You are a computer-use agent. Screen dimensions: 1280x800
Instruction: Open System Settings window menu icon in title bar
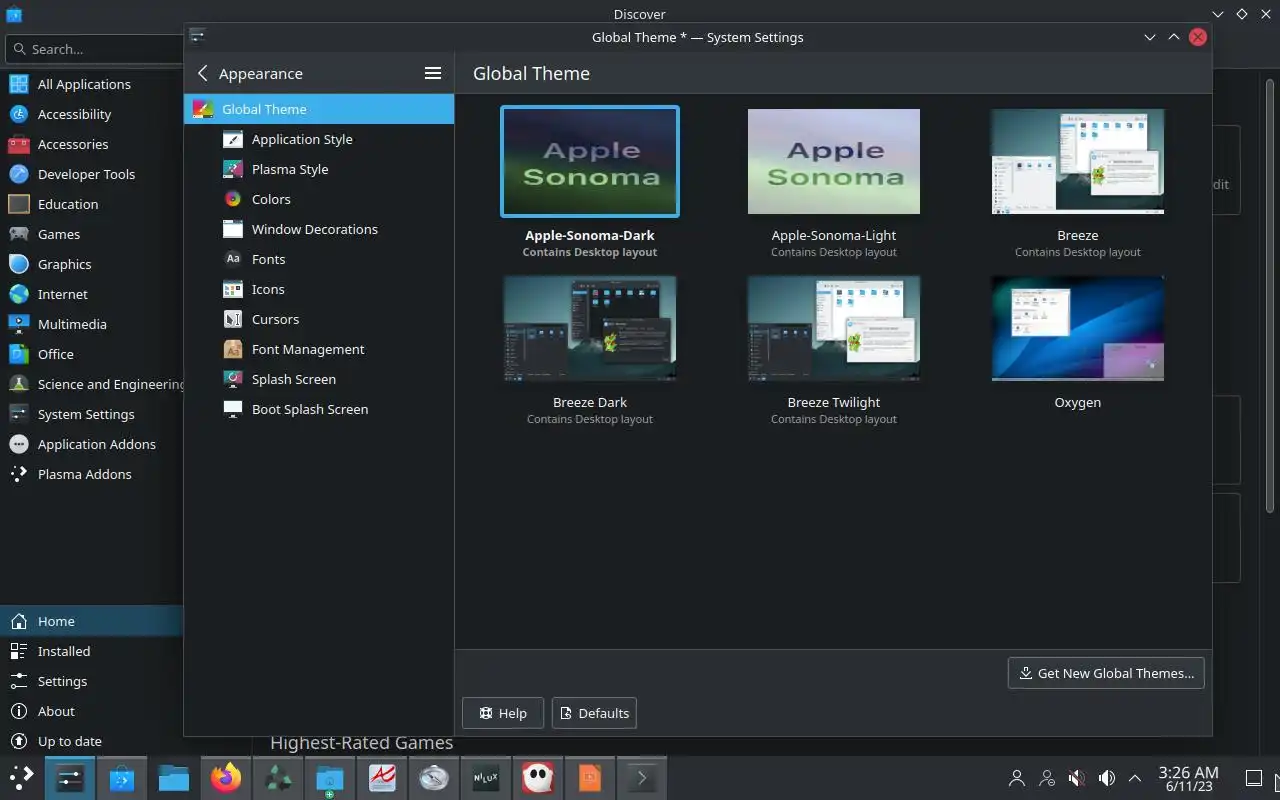point(196,36)
